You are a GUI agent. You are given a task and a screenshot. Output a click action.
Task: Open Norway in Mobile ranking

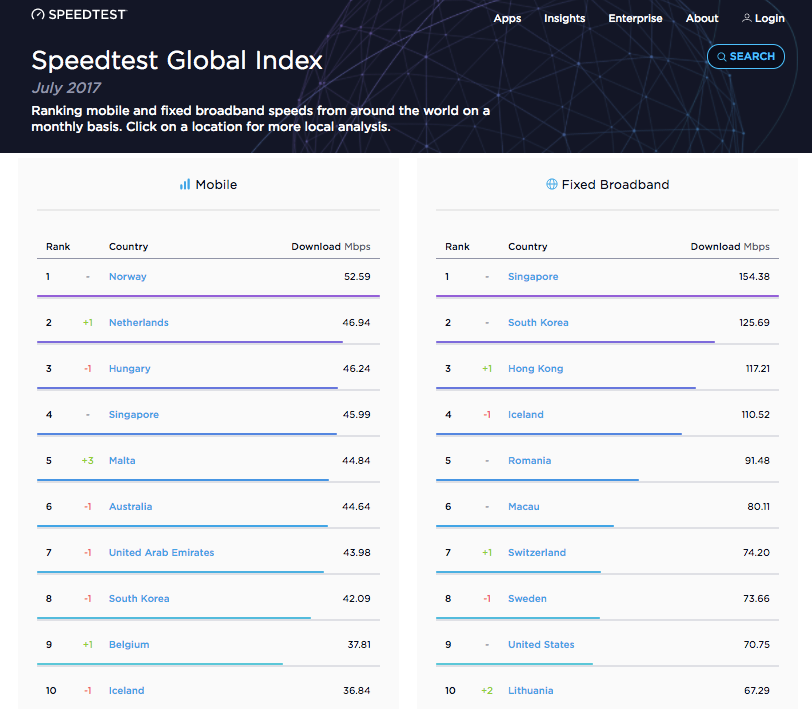point(127,277)
